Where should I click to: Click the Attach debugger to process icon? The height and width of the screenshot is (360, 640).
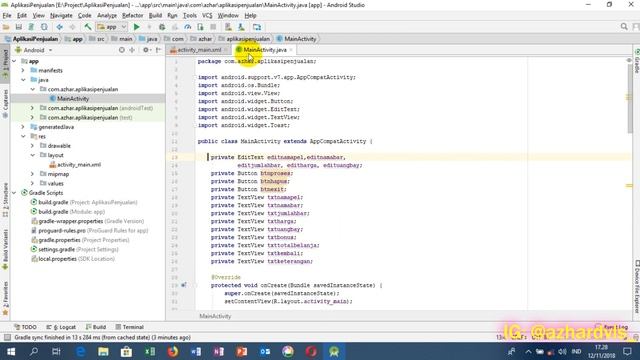[x=200, y=27]
